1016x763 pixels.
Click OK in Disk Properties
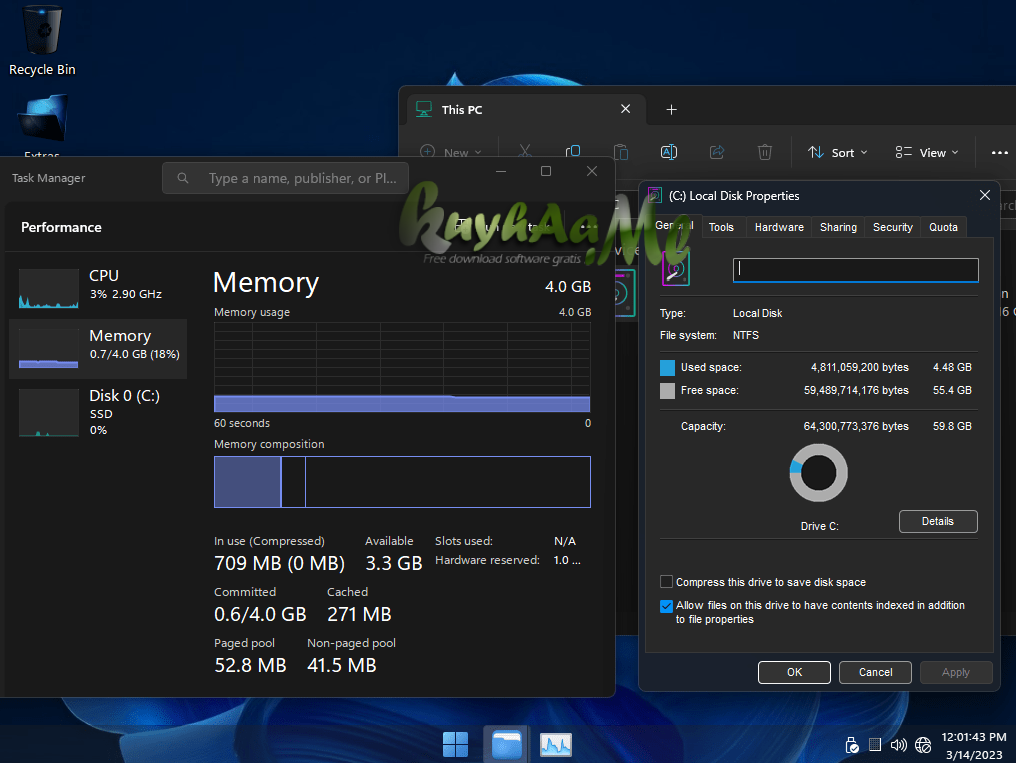pyautogui.click(x=794, y=672)
